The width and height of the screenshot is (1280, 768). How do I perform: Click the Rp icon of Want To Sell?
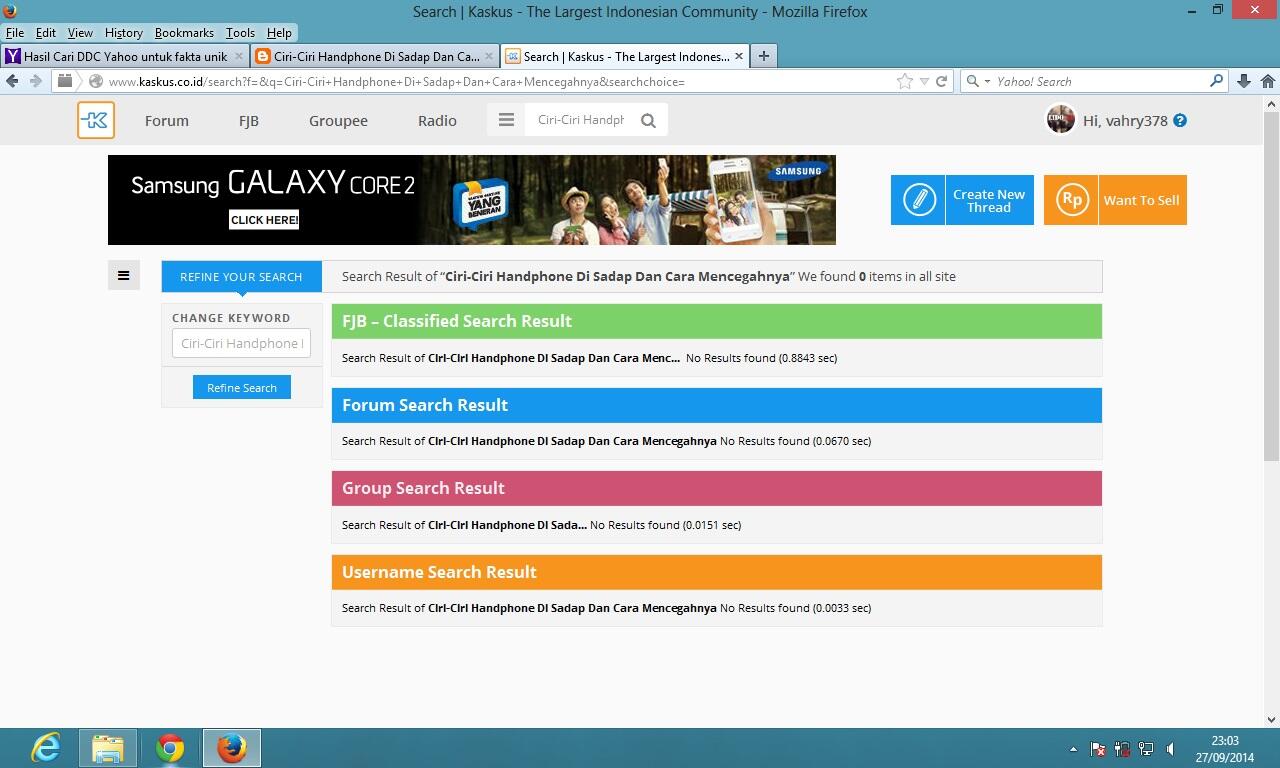1071,200
